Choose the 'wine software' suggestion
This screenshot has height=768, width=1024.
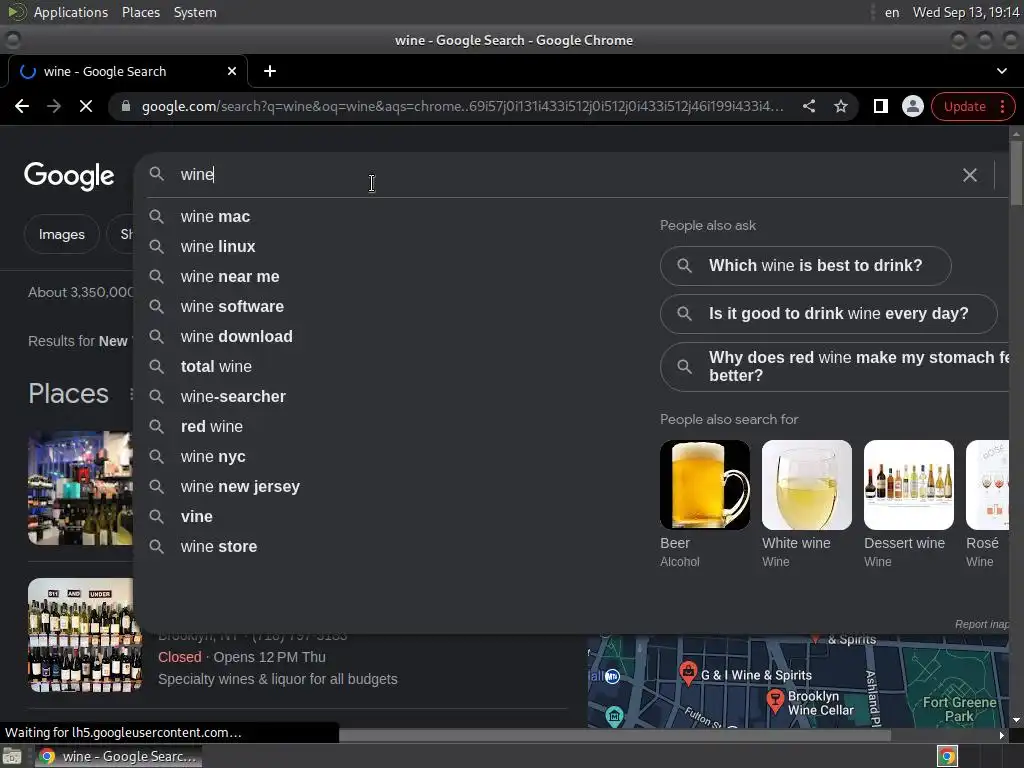coord(232,307)
